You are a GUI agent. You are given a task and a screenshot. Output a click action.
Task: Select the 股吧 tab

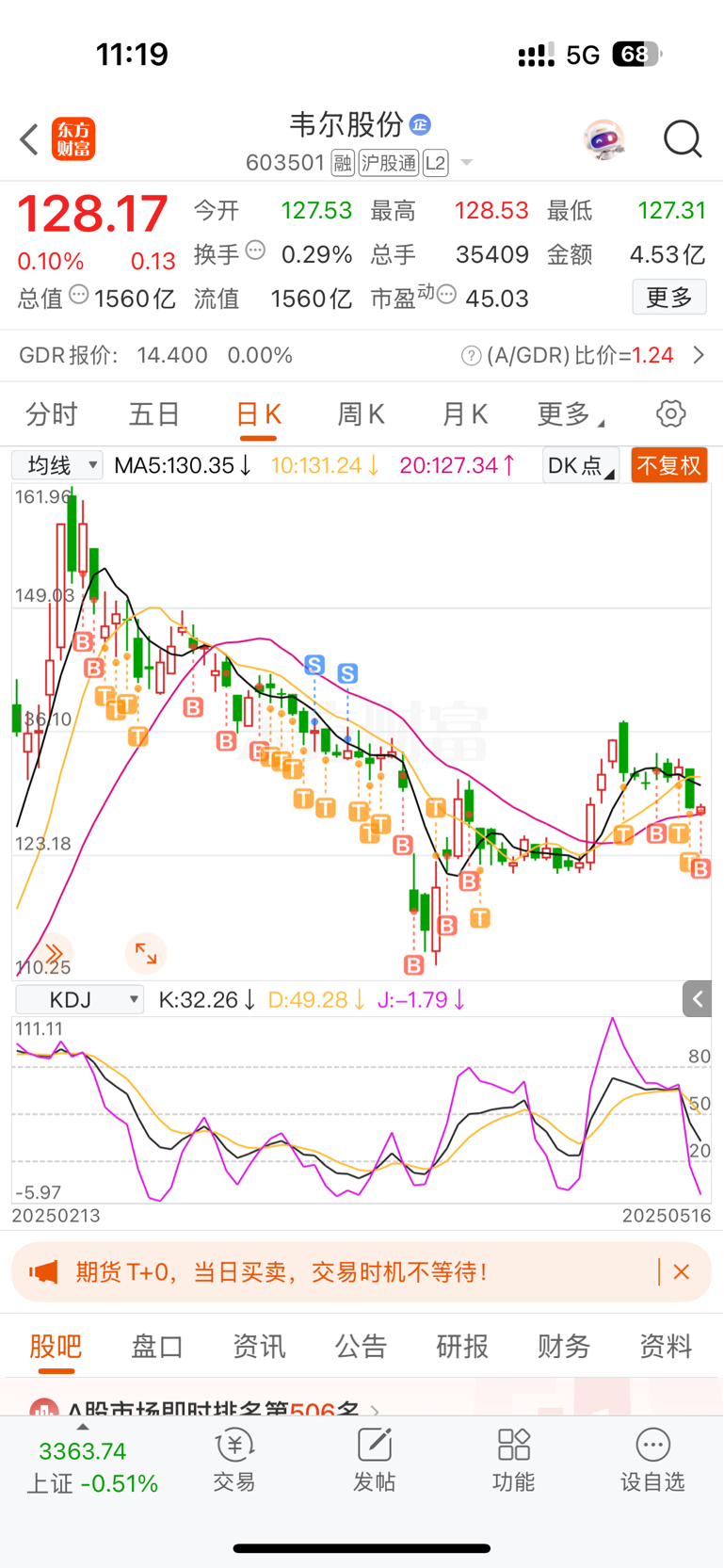coord(56,1346)
